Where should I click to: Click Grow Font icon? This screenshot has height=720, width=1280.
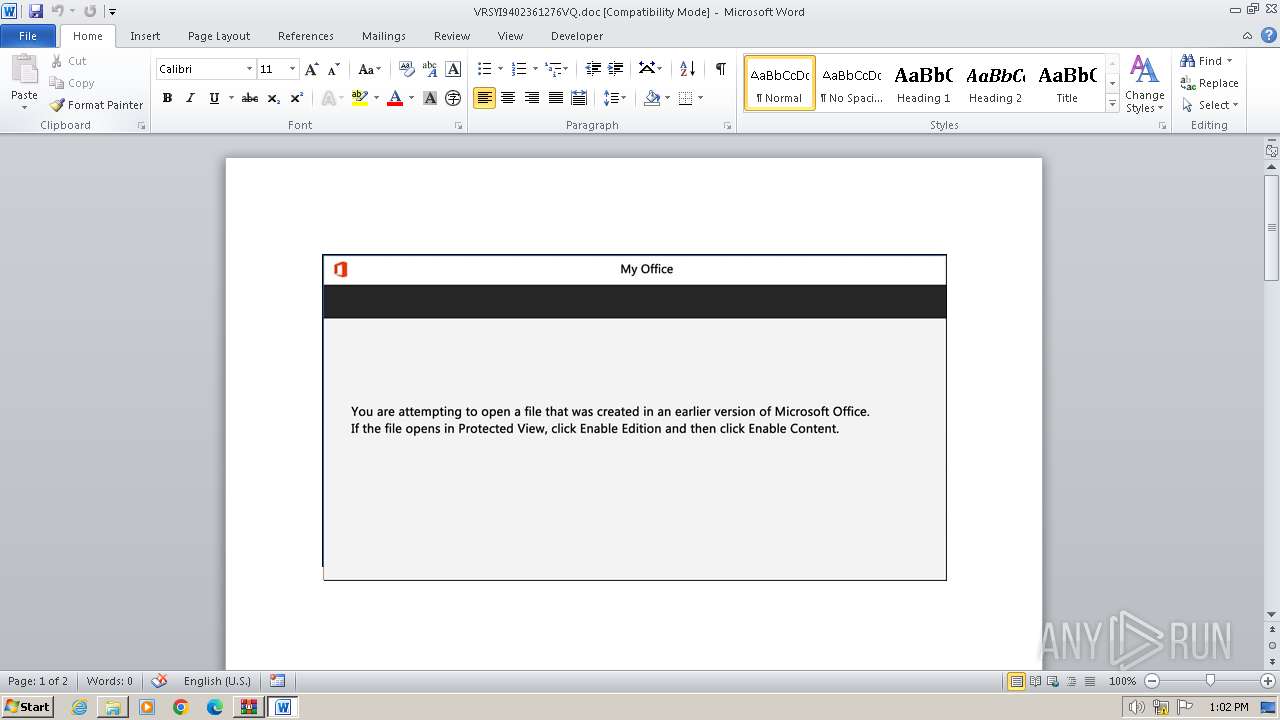point(312,69)
